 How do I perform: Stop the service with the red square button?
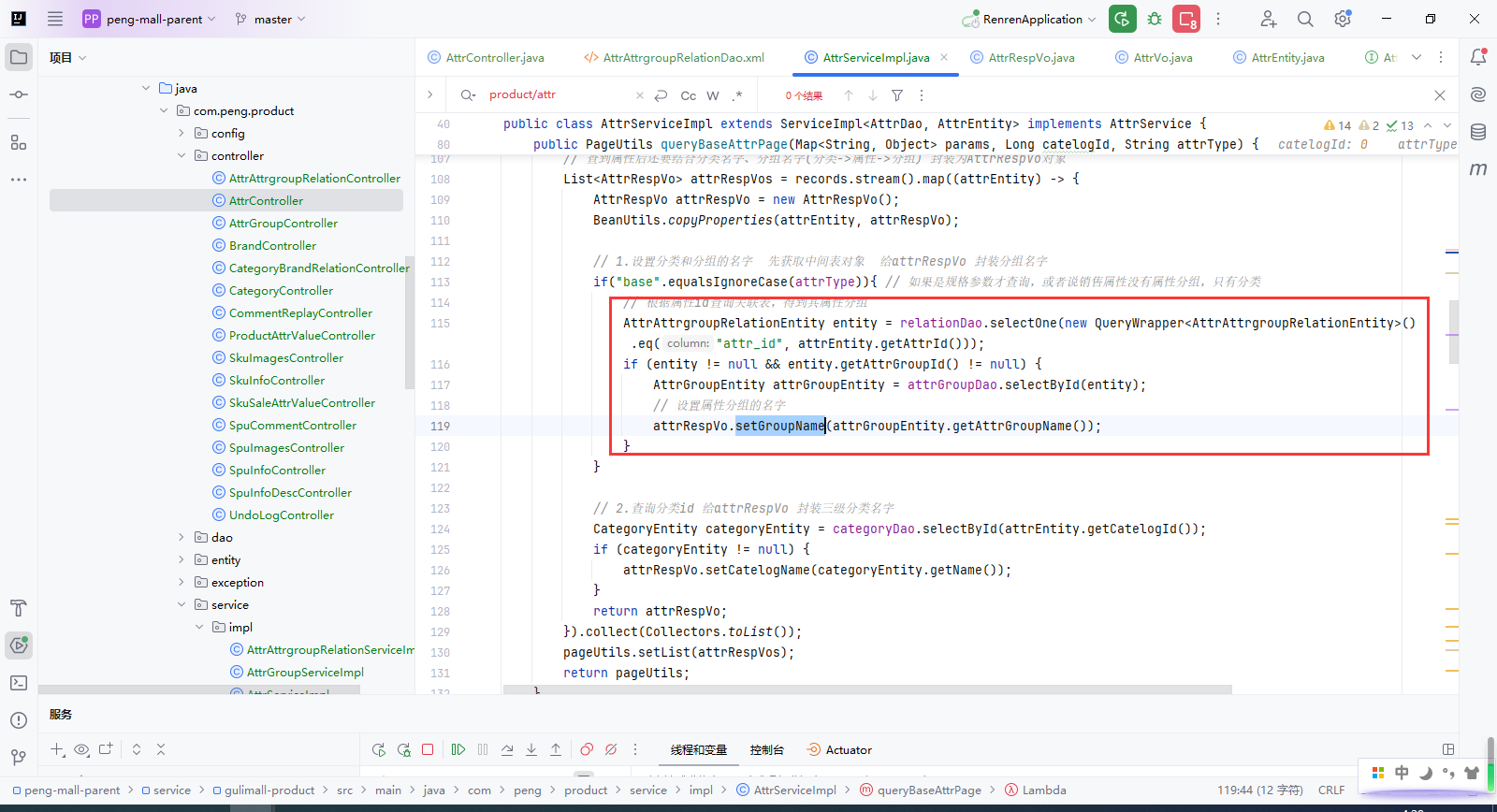tap(428, 749)
